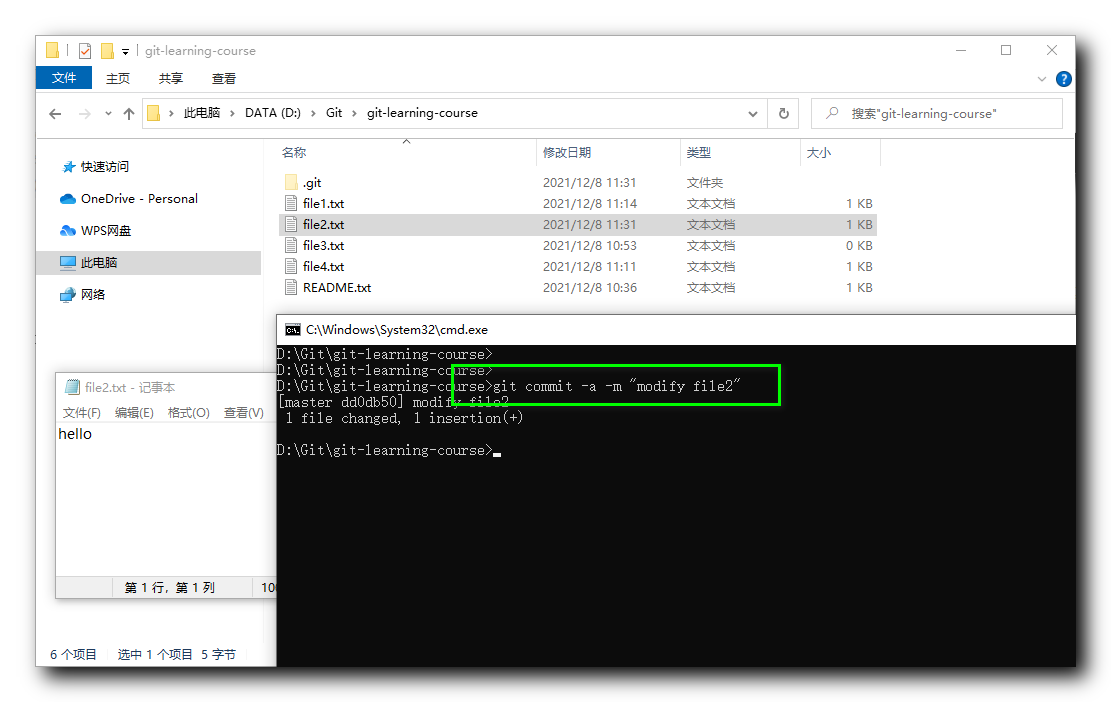The width and height of the screenshot is (1111, 702).
Task: Open Git folder via breadcrumb link
Action: pos(334,113)
